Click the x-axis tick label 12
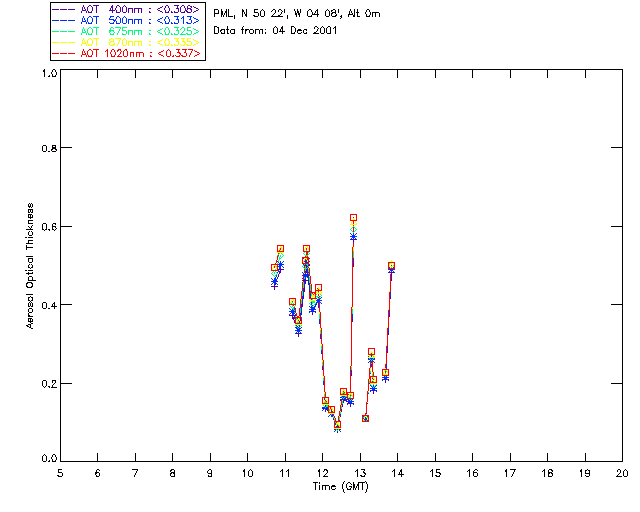Viewport: 640px width, 512px height. point(322,473)
